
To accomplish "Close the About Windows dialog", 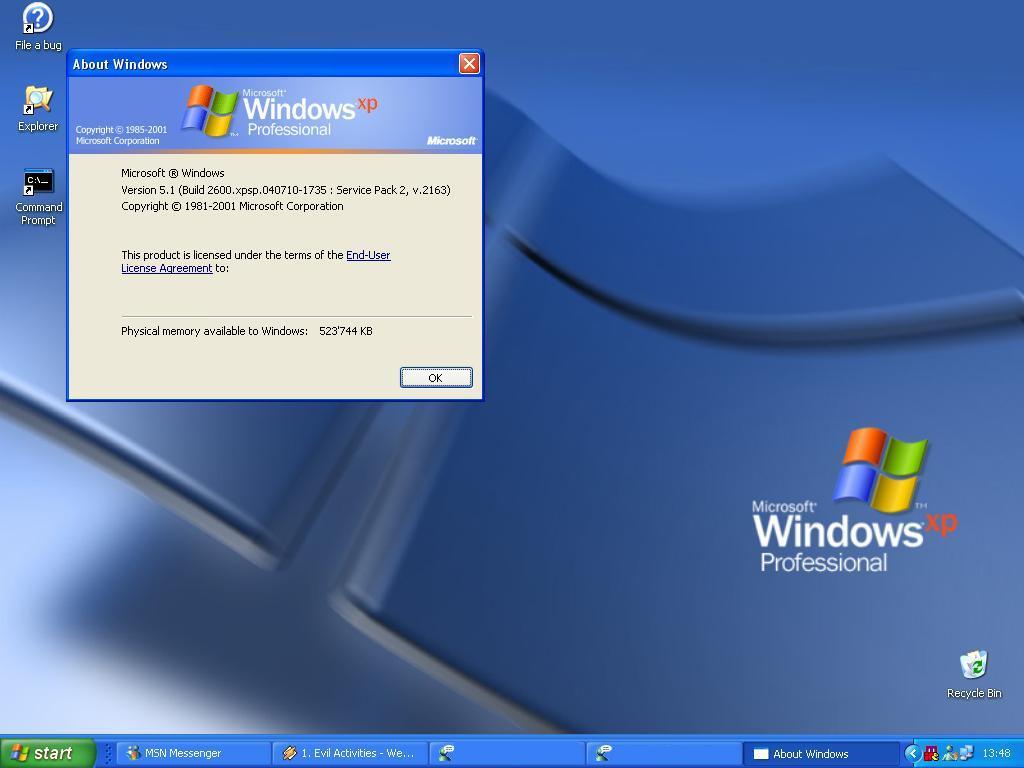I will [469, 63].
